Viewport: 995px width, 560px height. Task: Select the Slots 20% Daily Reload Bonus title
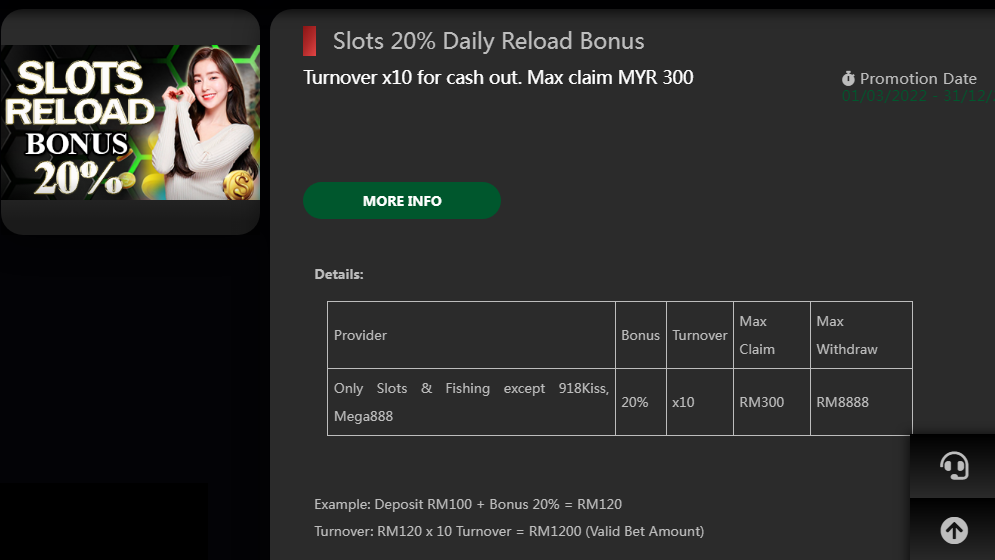488,41
